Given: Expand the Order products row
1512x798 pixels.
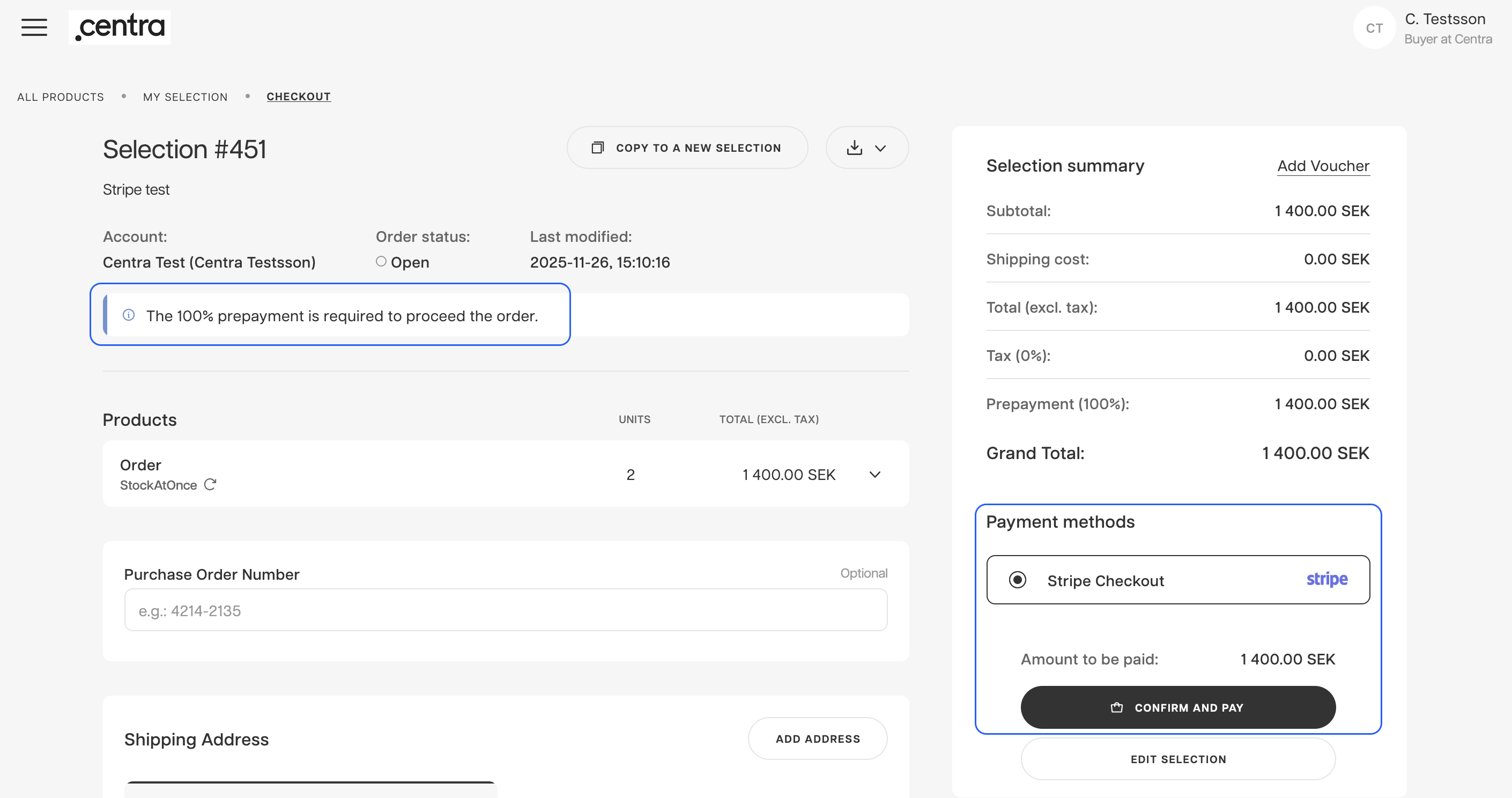Looking at the screenshot, I should coord(874,475).
